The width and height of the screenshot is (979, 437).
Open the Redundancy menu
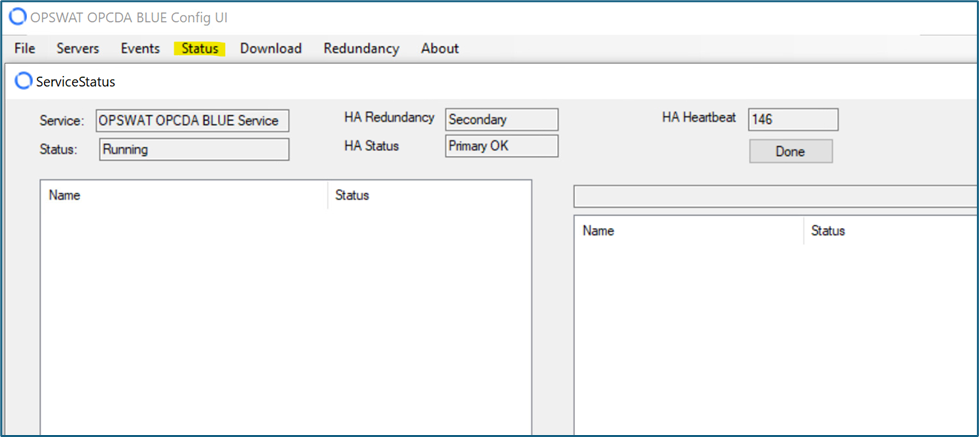click(362, 49)
